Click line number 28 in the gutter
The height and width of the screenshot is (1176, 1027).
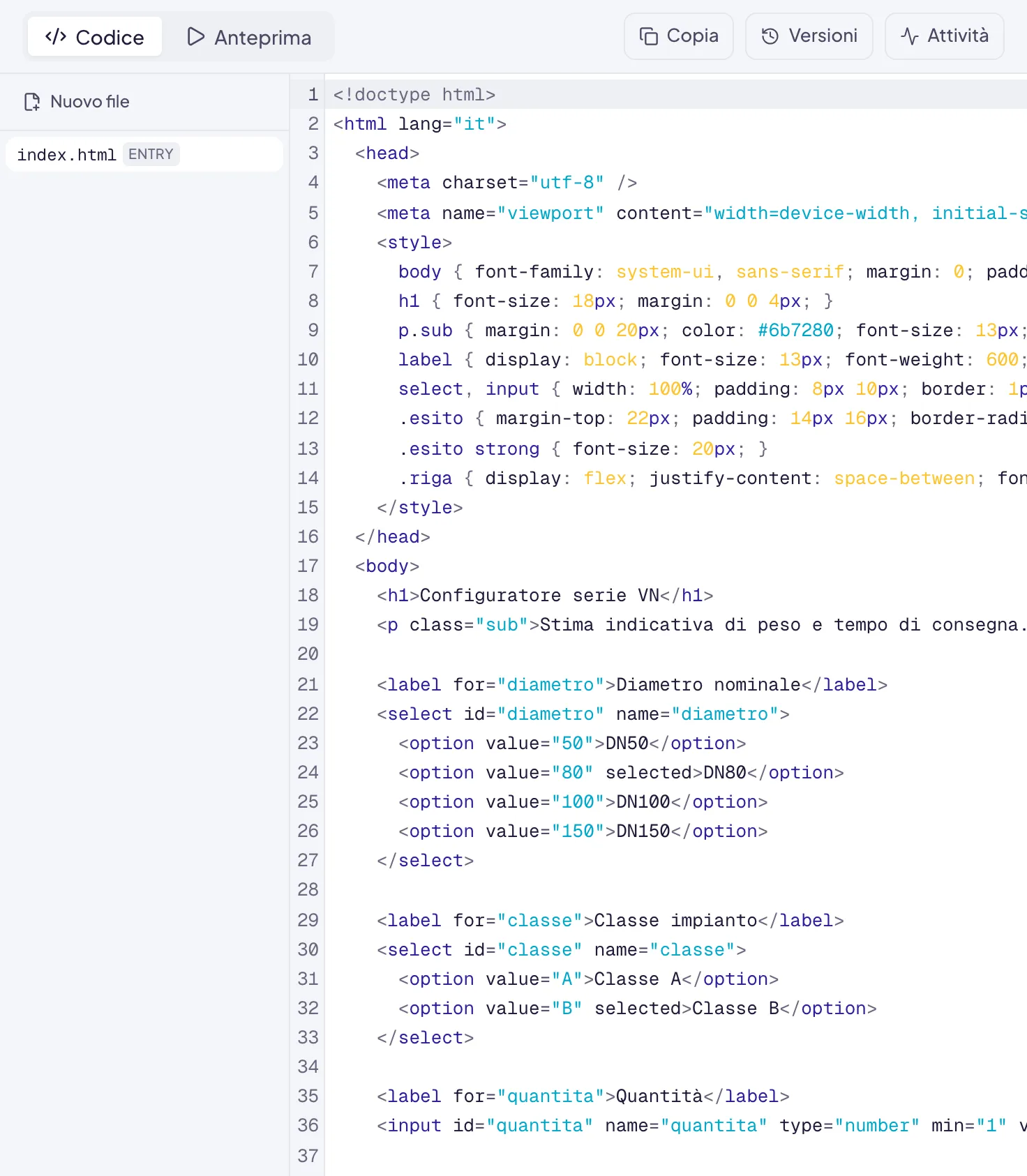point(308,889)
